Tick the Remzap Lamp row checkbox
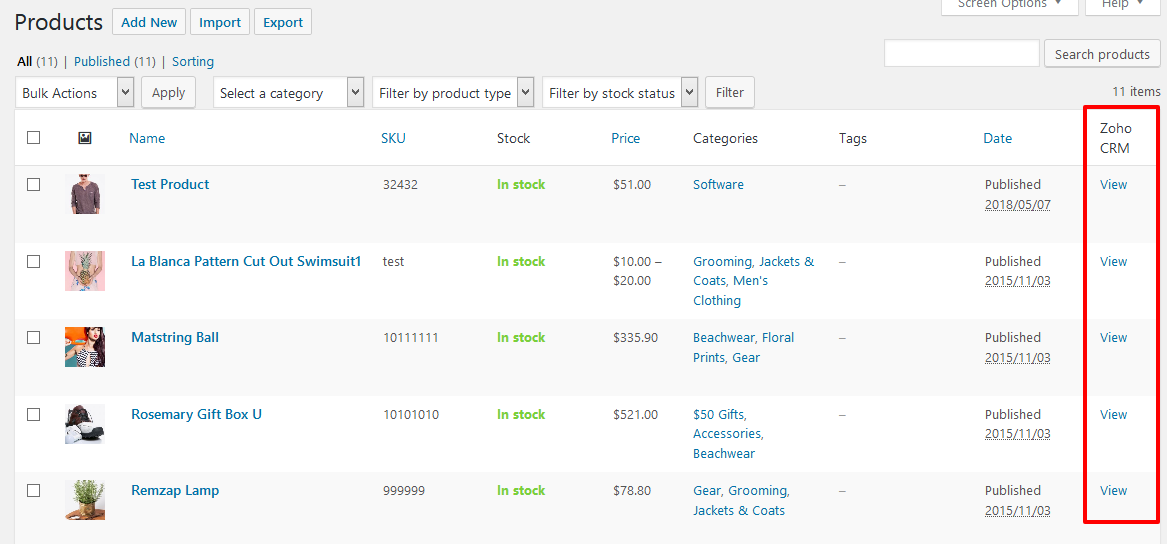1167x544 pixels. coord(33,490)
